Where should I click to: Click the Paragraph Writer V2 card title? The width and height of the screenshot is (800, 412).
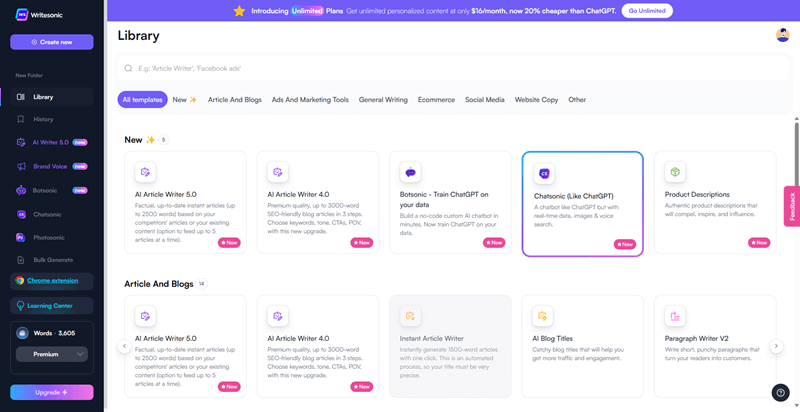(696, 338)
